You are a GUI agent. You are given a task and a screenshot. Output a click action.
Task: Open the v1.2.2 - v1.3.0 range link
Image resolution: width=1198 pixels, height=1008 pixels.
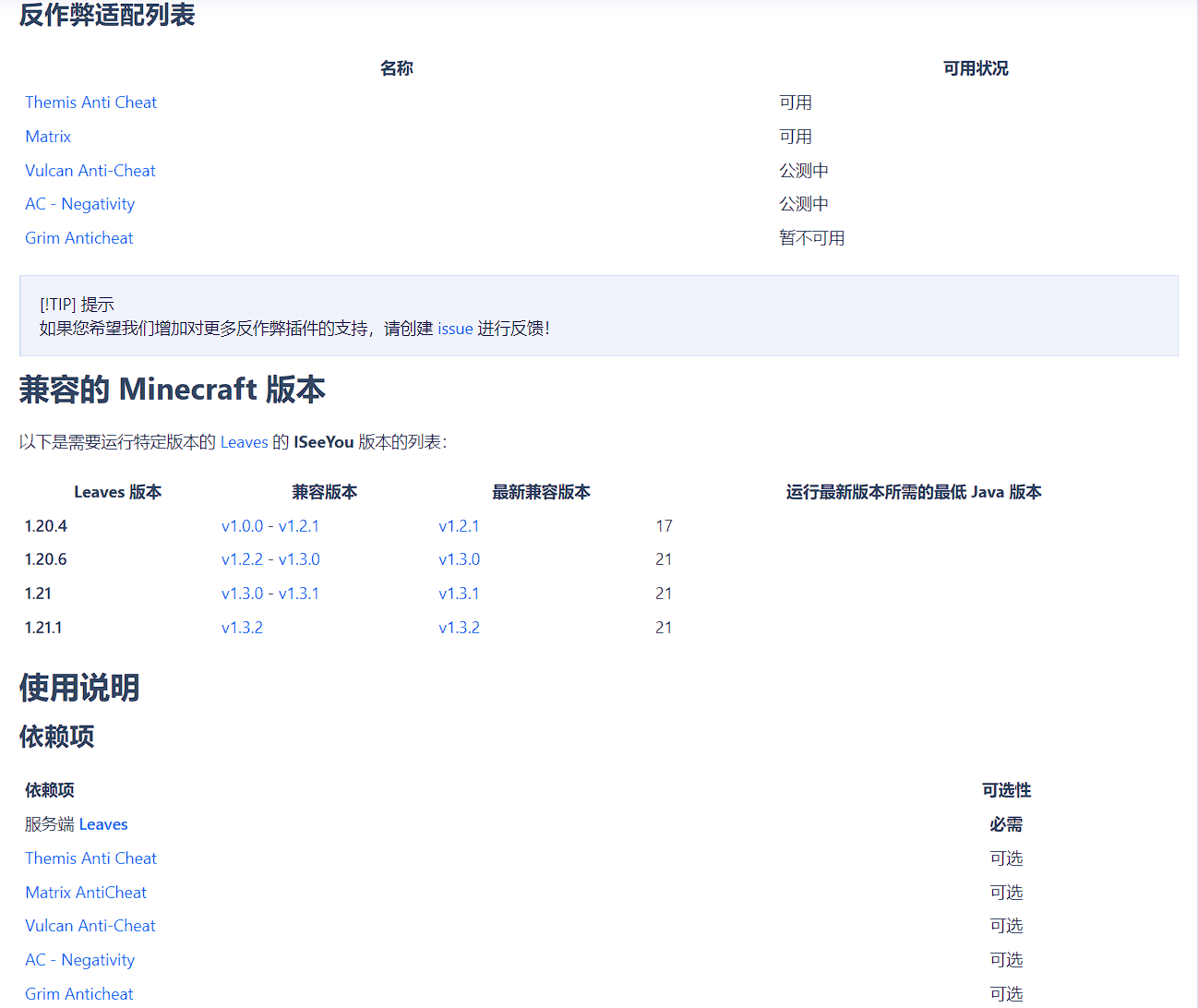click(x=270, y=558)
